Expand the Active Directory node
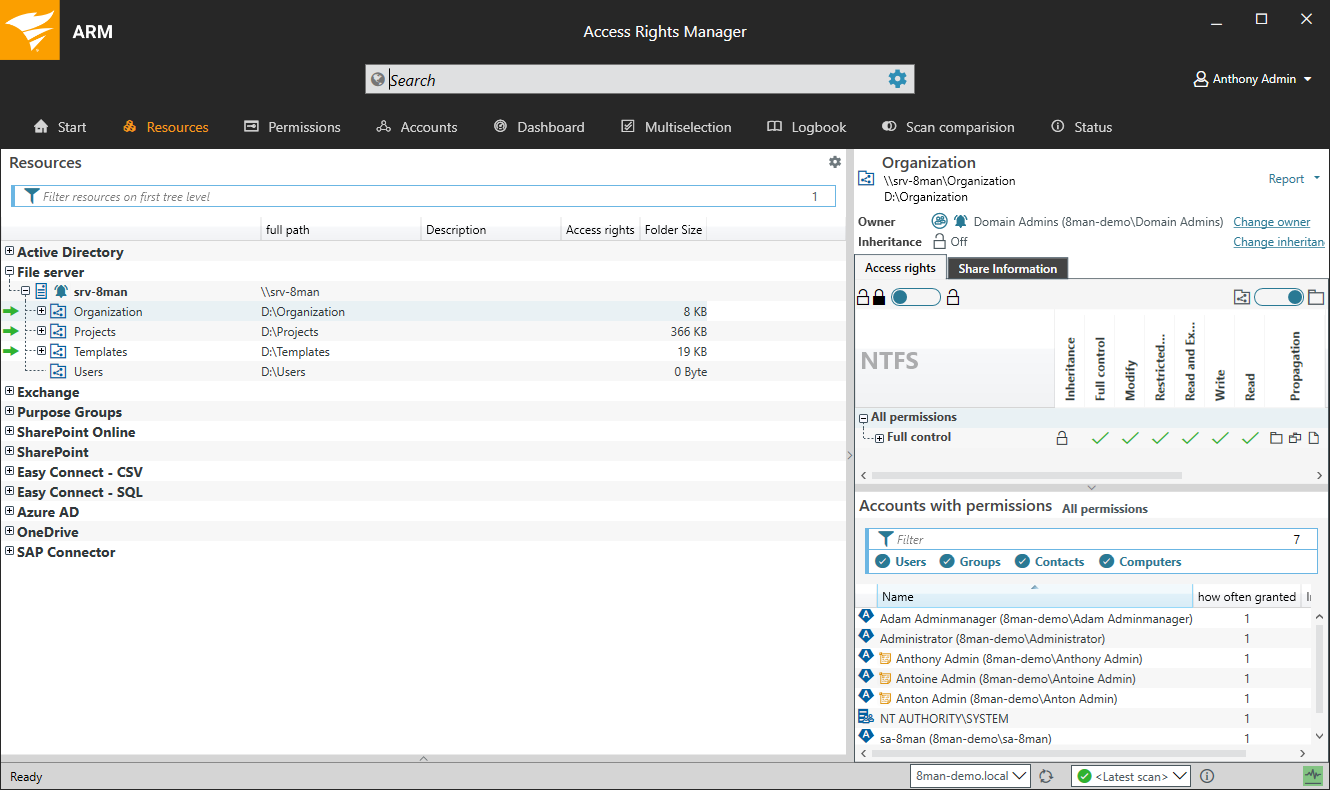 pyautogui.click(x=9, y=252)
